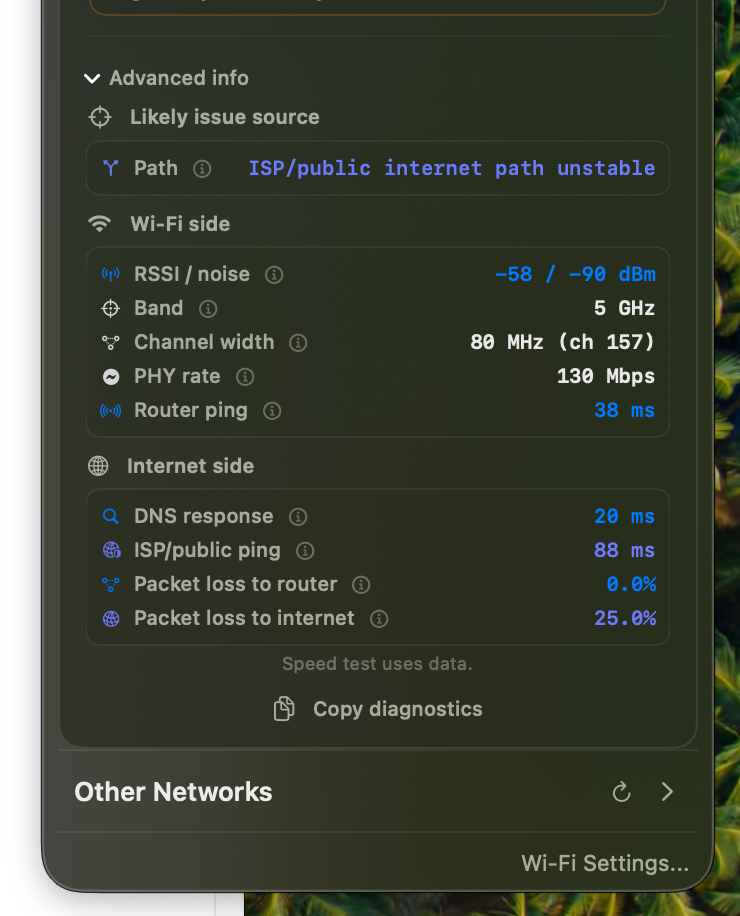Click the Band target icon
Screen dimensions: 740x916
tap(111, 308)
